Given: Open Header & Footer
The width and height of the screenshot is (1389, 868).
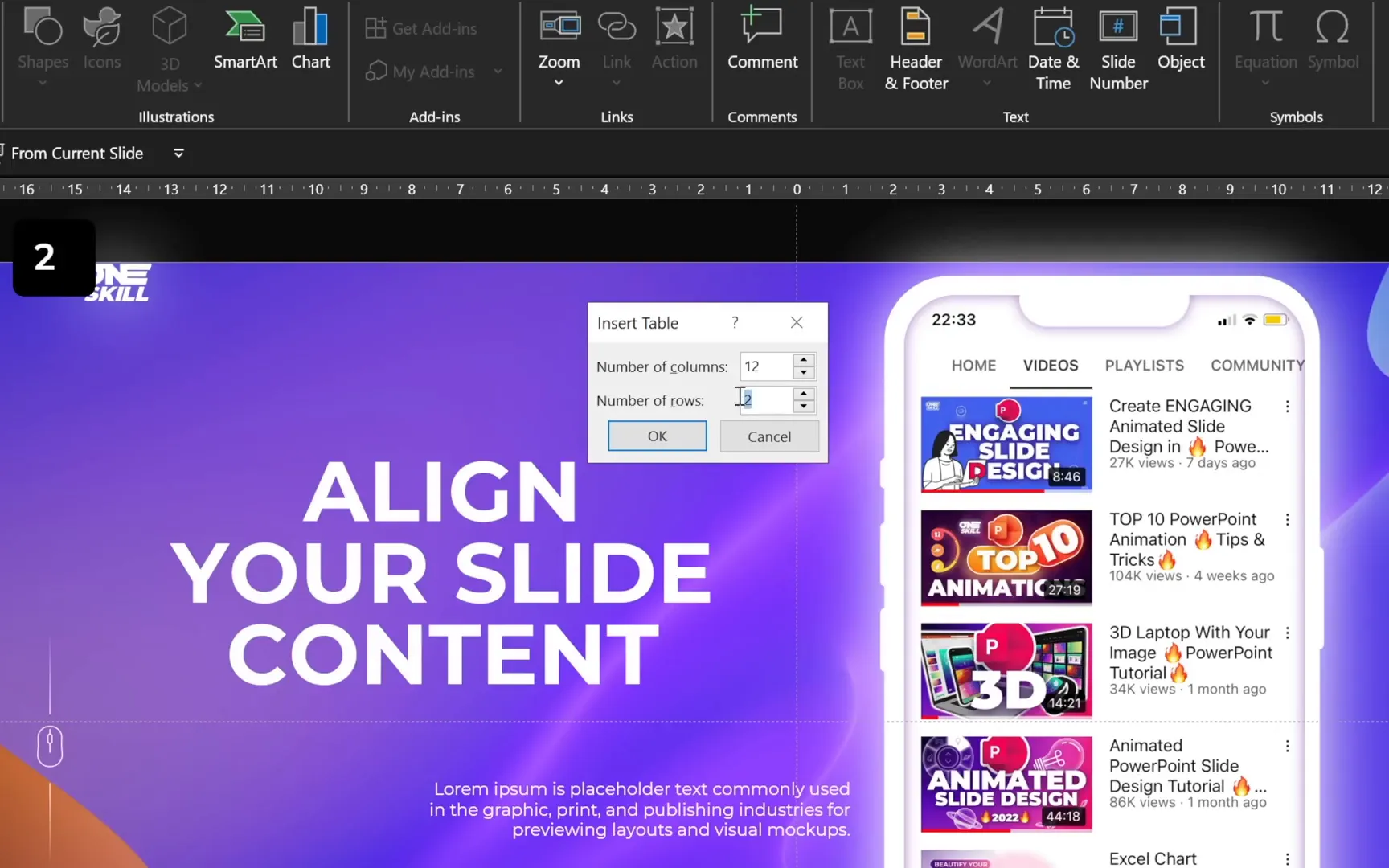Looking at the screenshot, I should [x=916, y=48].
